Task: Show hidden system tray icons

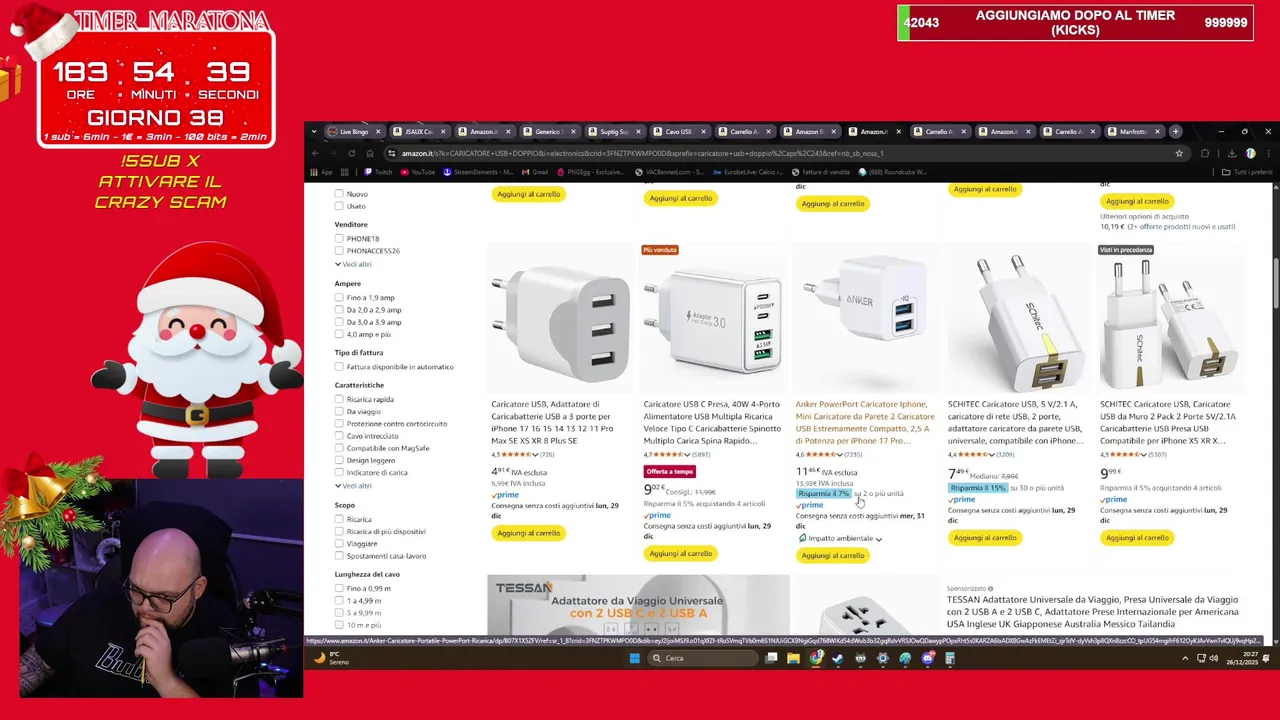Action: [1185, 658]
